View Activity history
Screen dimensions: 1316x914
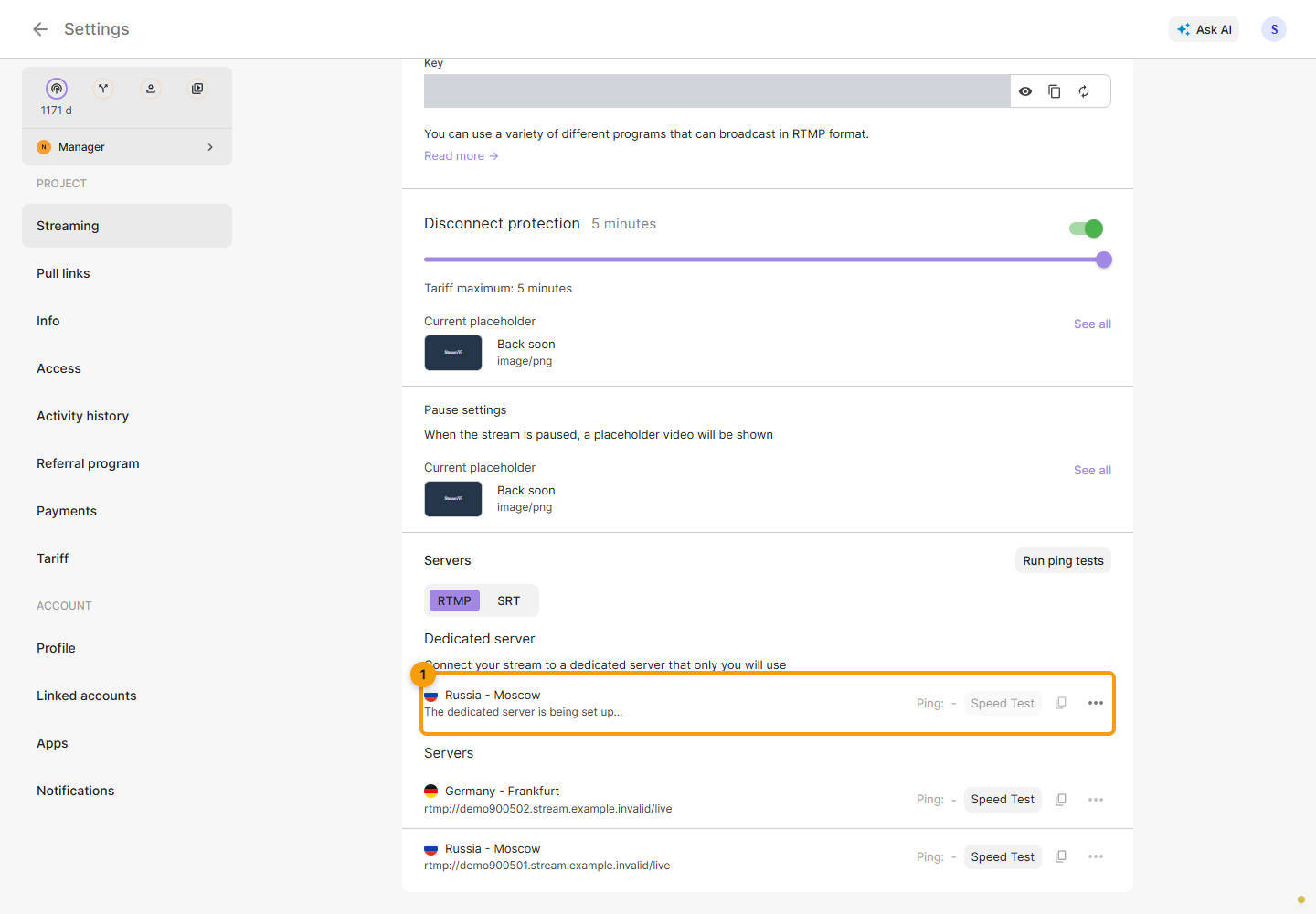tap(127, 416)
